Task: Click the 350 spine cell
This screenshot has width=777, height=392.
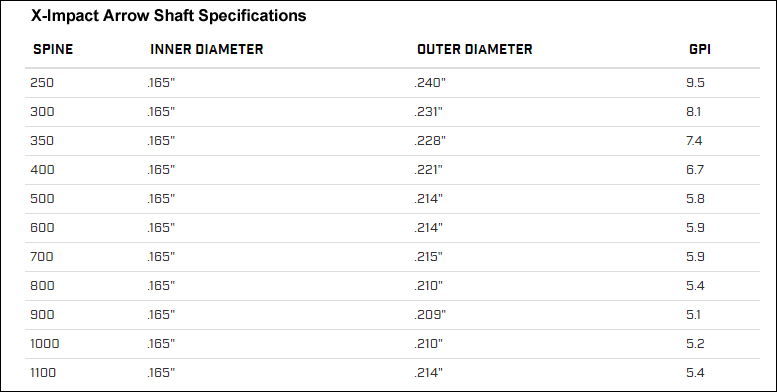Action: (x=42, y=141)
